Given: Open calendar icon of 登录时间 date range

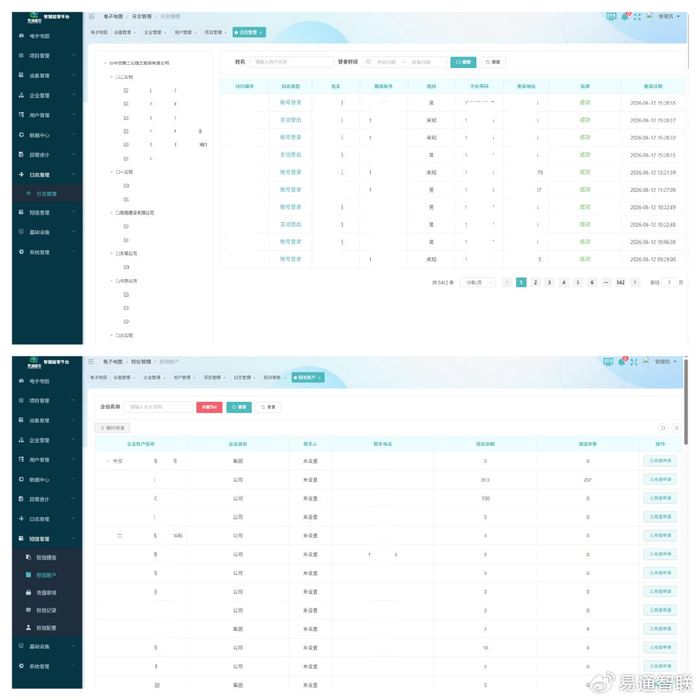Looking at the screenshot, I should coord(368,62).
